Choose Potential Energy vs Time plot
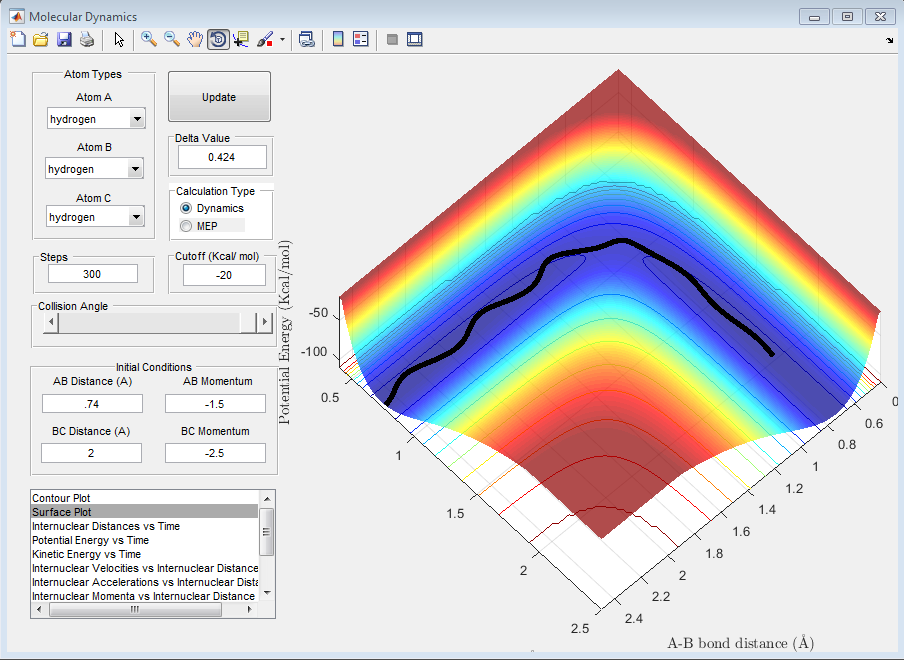Image resolution: width=904 pixels, height=660 pixels. (x=91, y=540)
